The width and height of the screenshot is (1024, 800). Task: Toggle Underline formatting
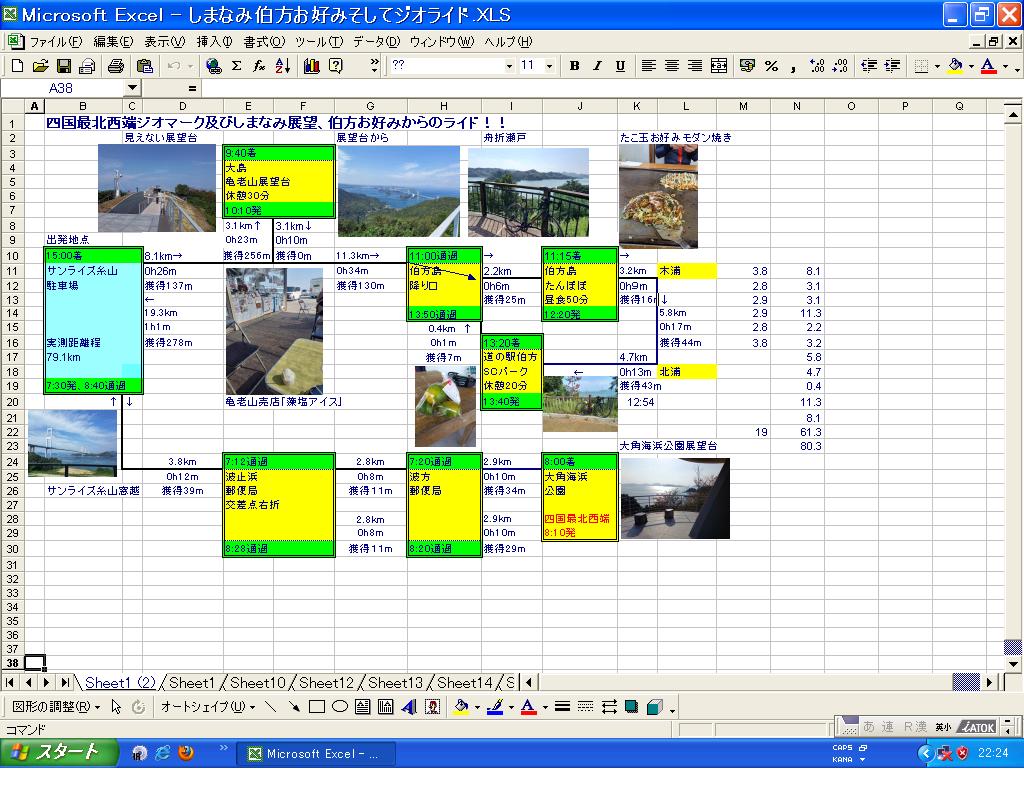[620, 66]
